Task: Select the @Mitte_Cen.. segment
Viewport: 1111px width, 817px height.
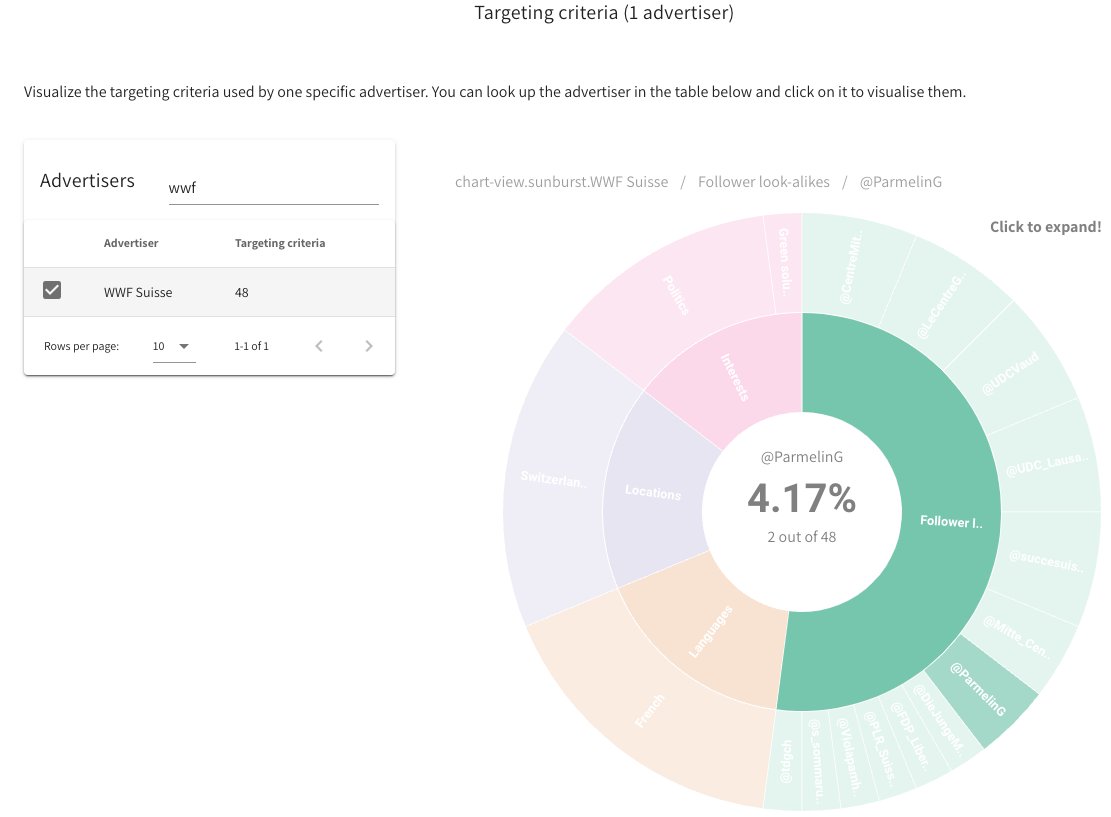Action: coord(1016,636)
